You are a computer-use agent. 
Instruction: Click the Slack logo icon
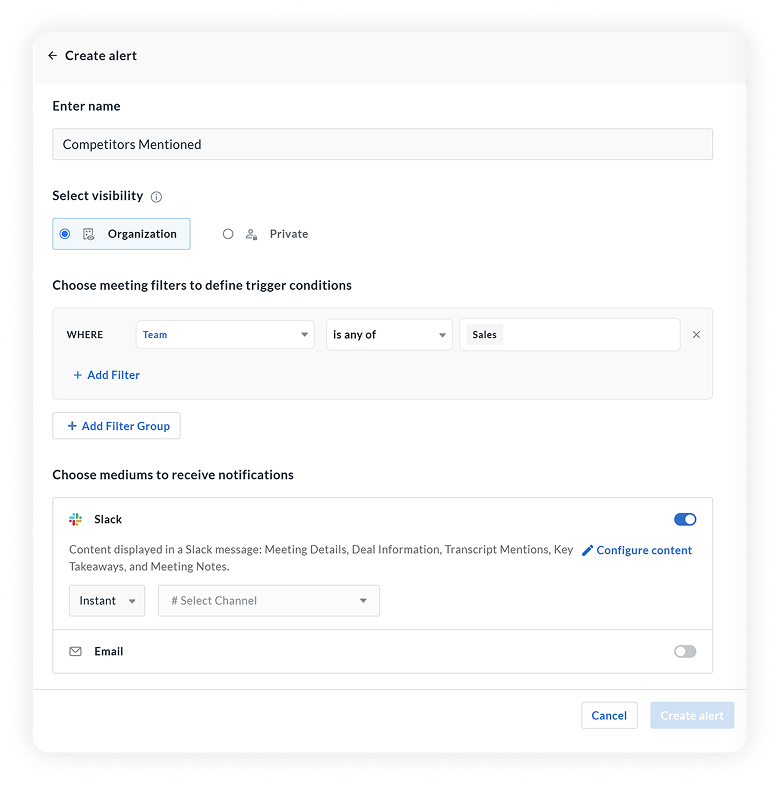point(76,520)
